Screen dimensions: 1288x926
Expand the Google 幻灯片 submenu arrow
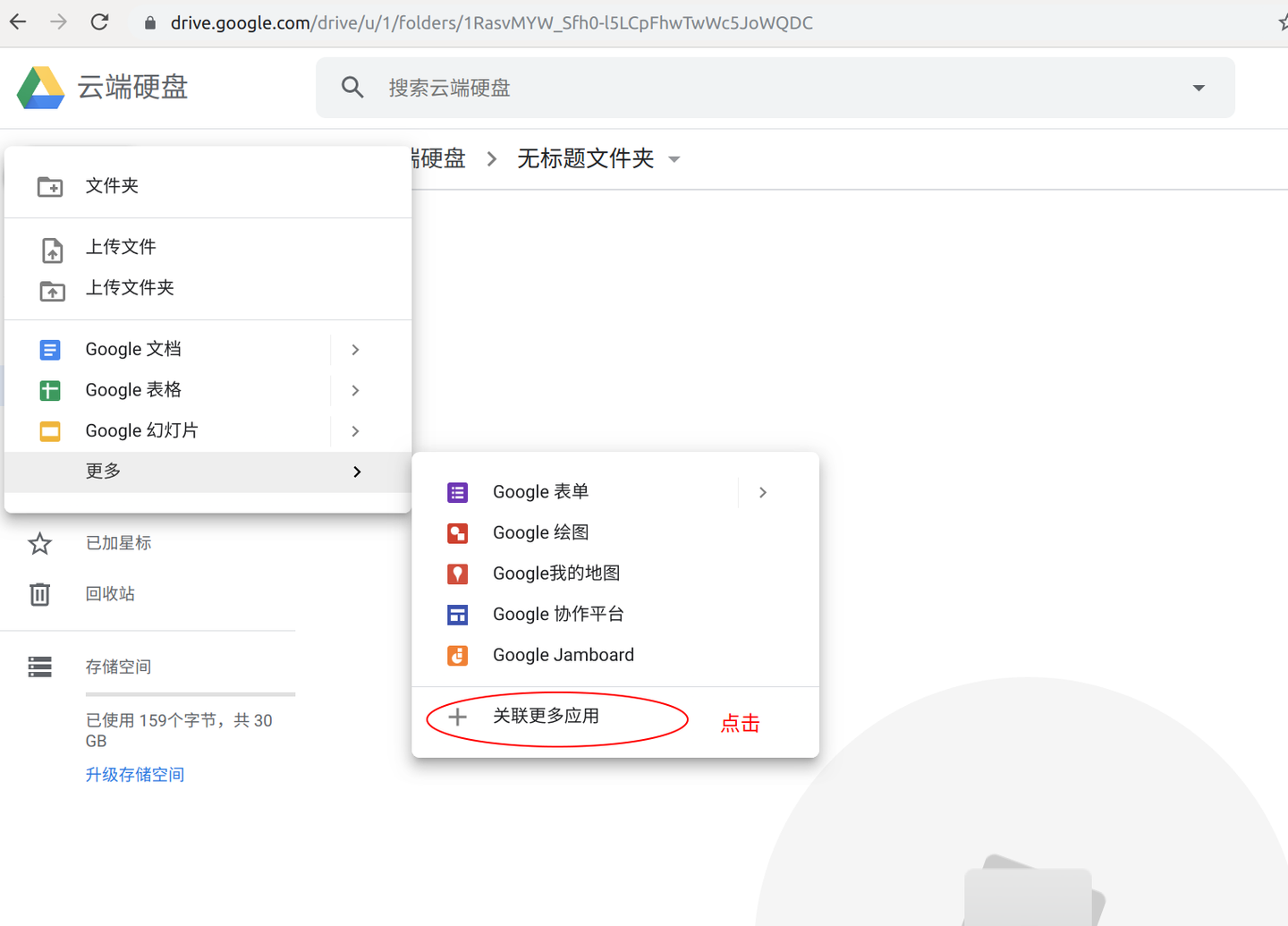point(356,431)
